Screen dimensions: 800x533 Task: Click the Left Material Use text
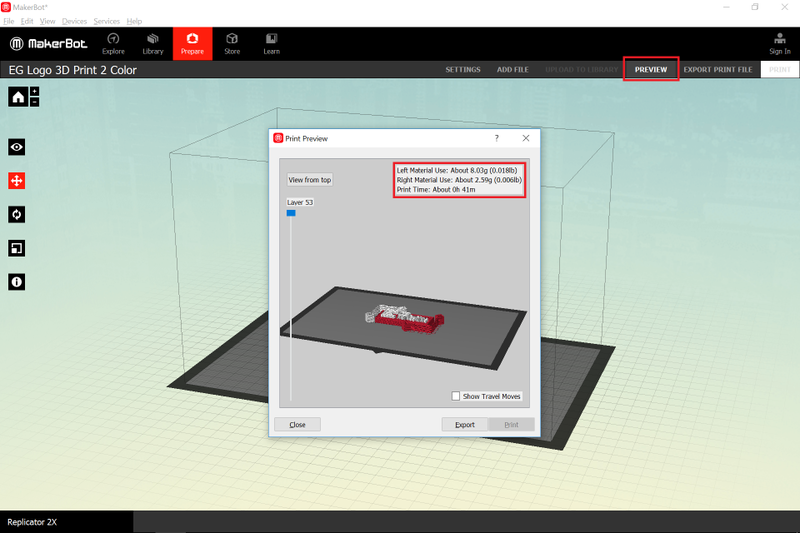[x=457, y=170]
